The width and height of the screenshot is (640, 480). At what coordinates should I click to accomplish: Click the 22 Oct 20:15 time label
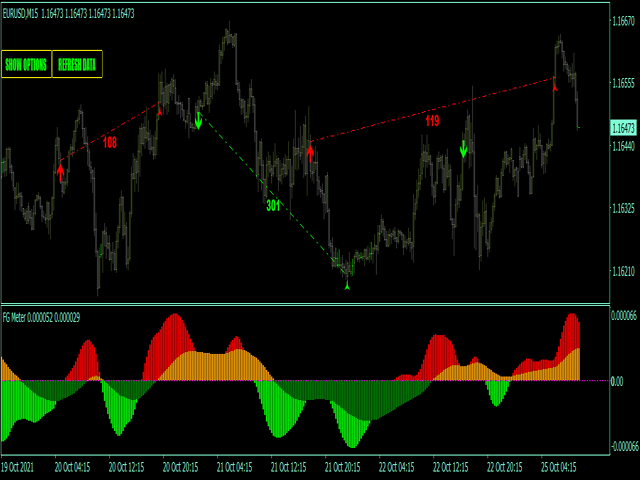(504, 467)
